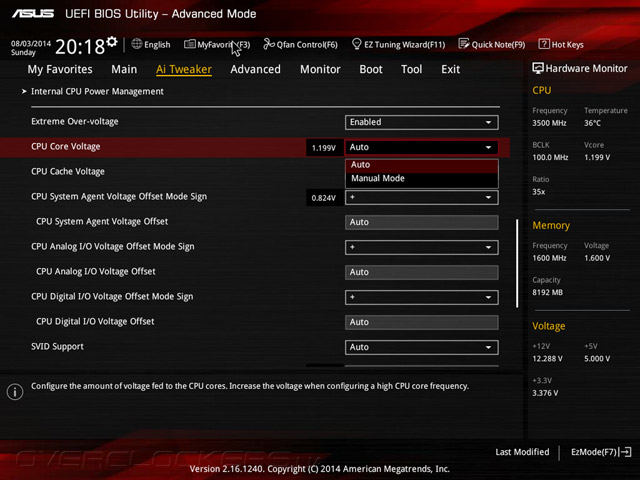Click the globe language icon

tap(137, 44)
